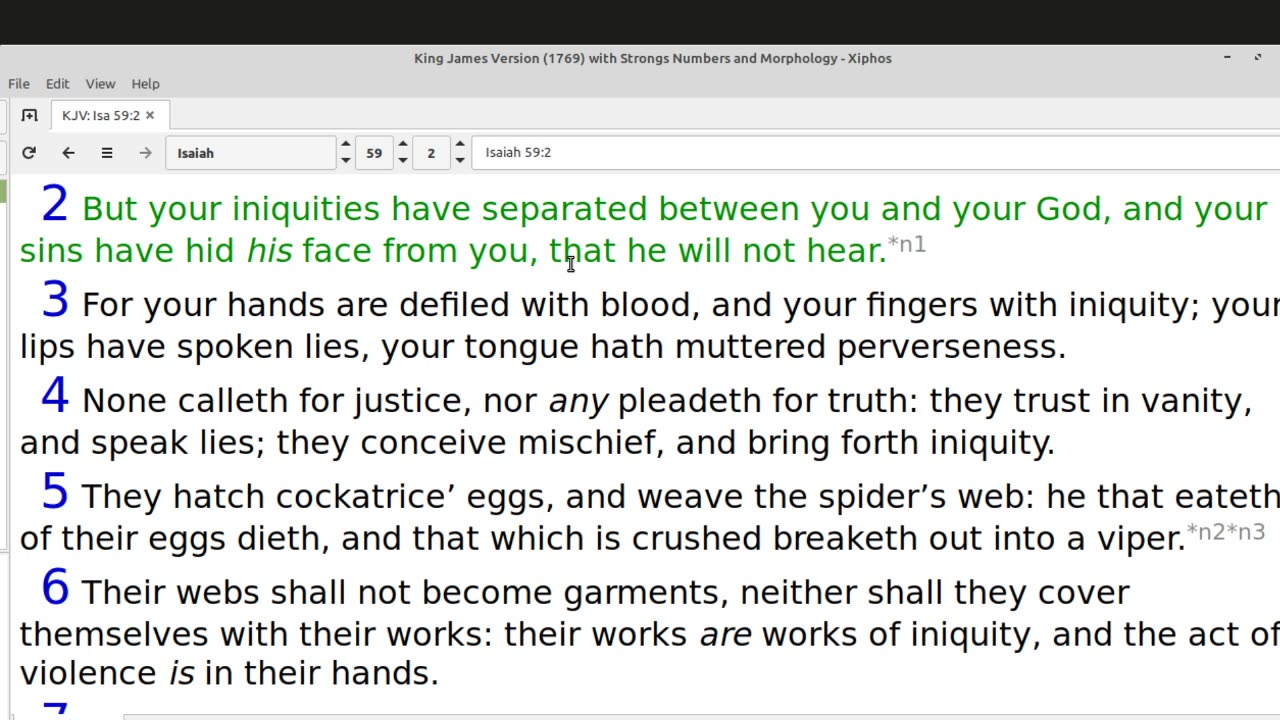Click the word "defiled" in verse 3
1280x720 pixels.
454,305
